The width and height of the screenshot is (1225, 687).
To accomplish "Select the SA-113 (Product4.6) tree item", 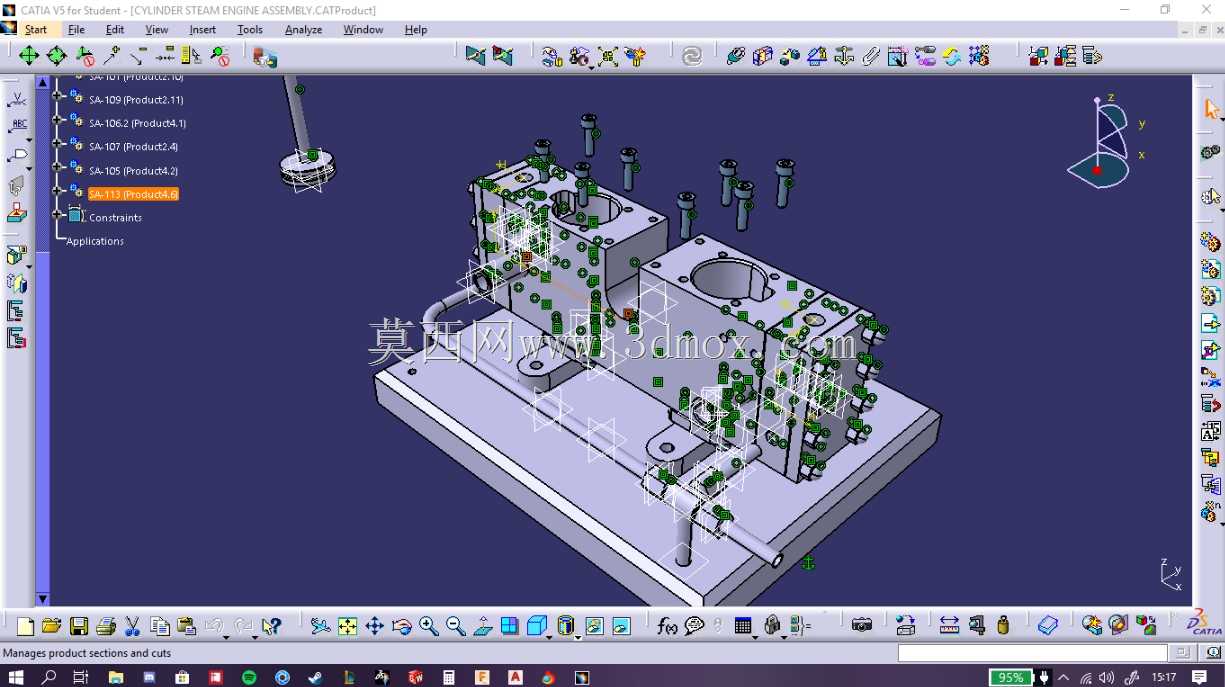I will [x=133, y=194].
